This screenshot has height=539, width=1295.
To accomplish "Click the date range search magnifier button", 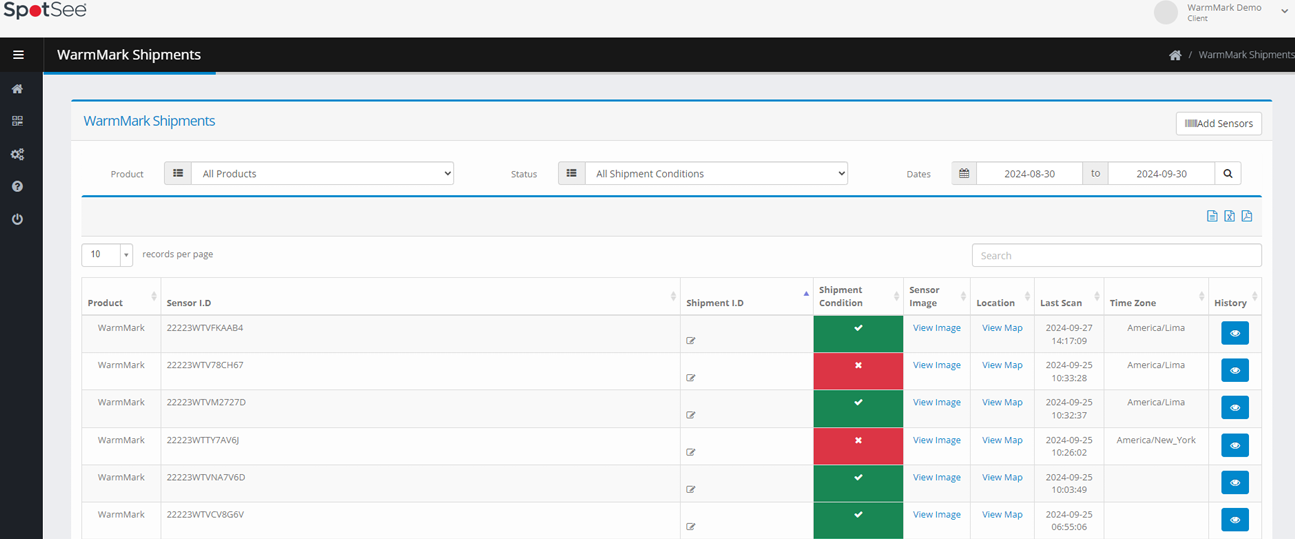I will click(1228, 174).
